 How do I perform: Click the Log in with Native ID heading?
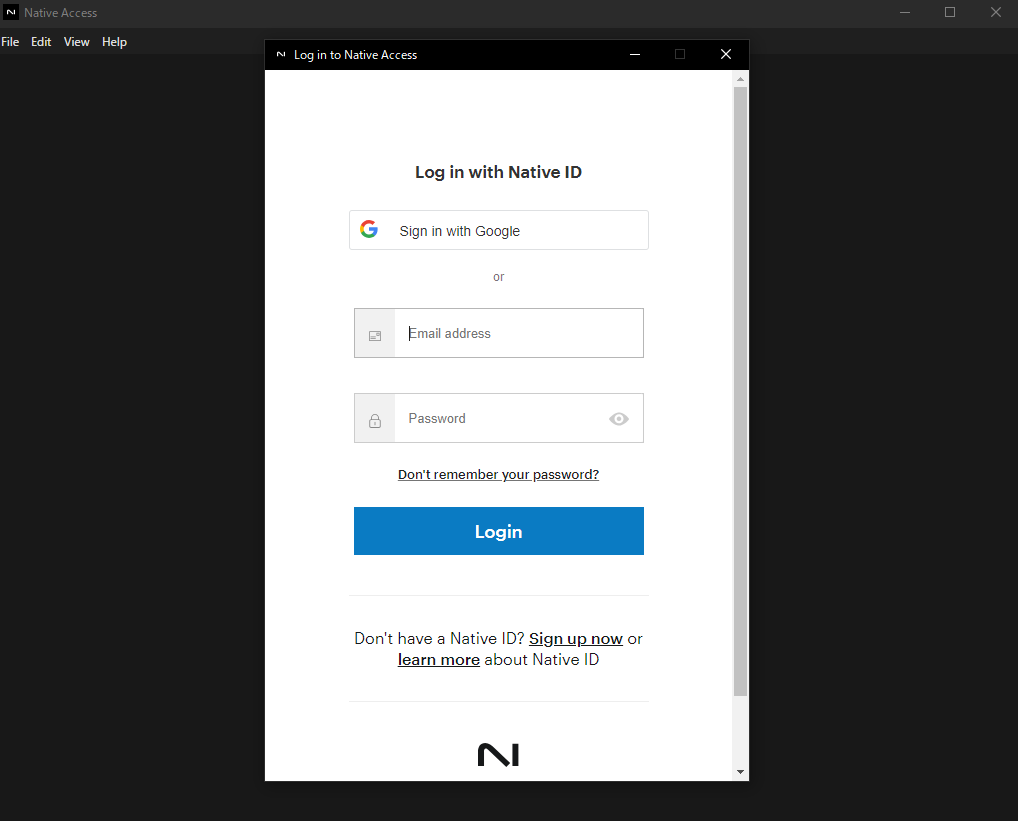pyautogui.click(x=499, y=172)
